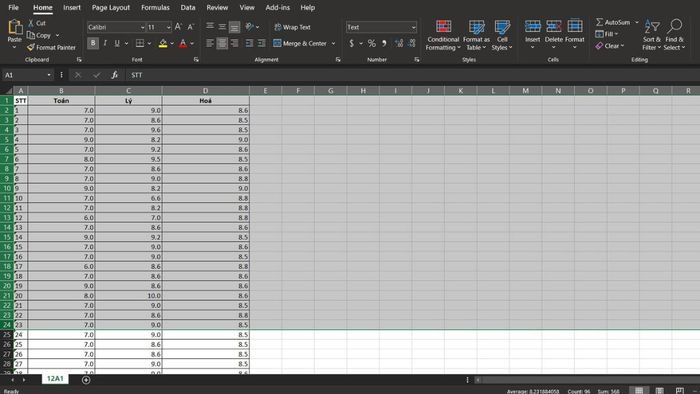Switch to the Insert tab
This screenshot has height=394, width=700.
pyautogui.click(x=72, y=8)
